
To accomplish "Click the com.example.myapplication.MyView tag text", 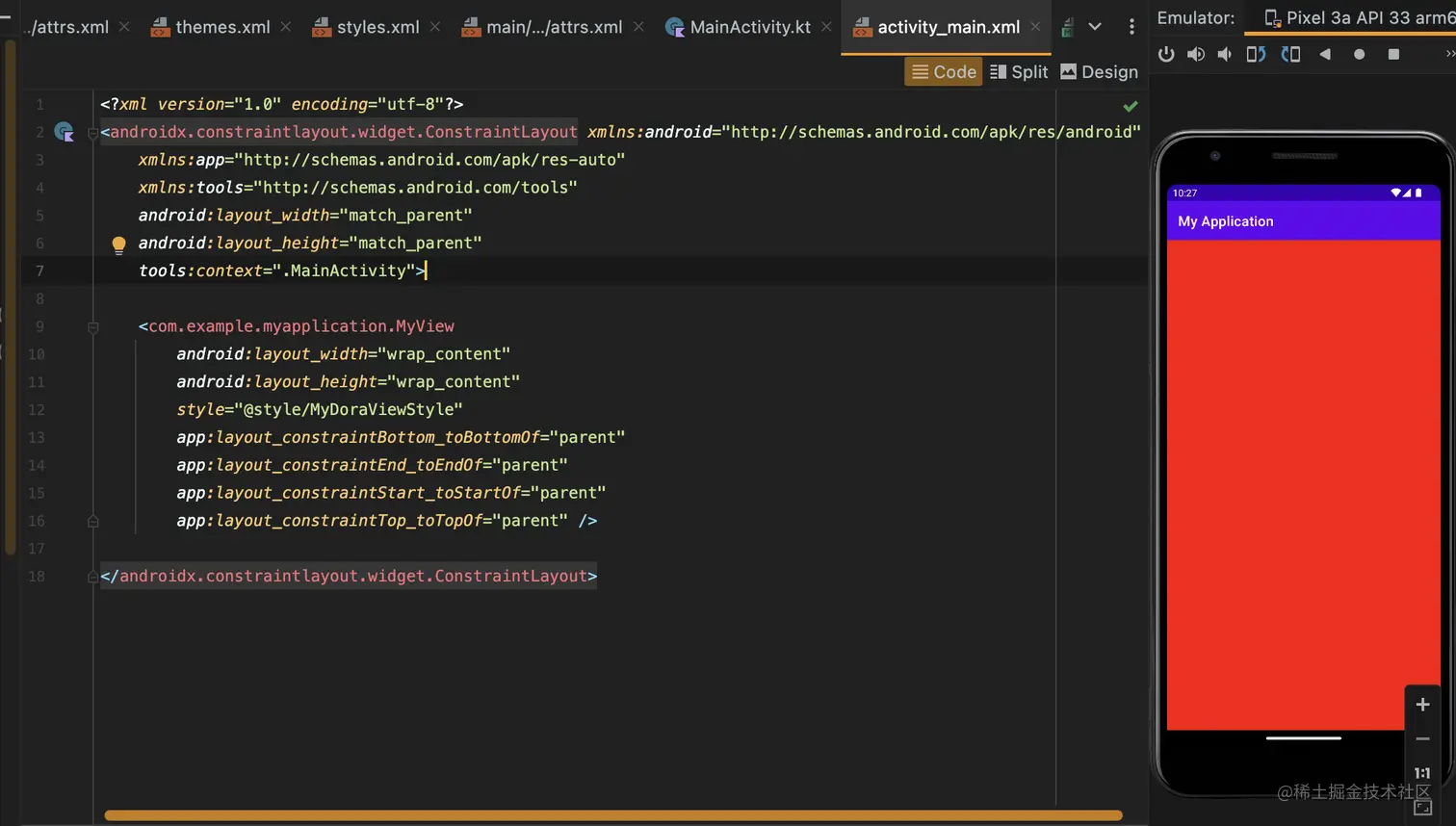I will point(301,326).
